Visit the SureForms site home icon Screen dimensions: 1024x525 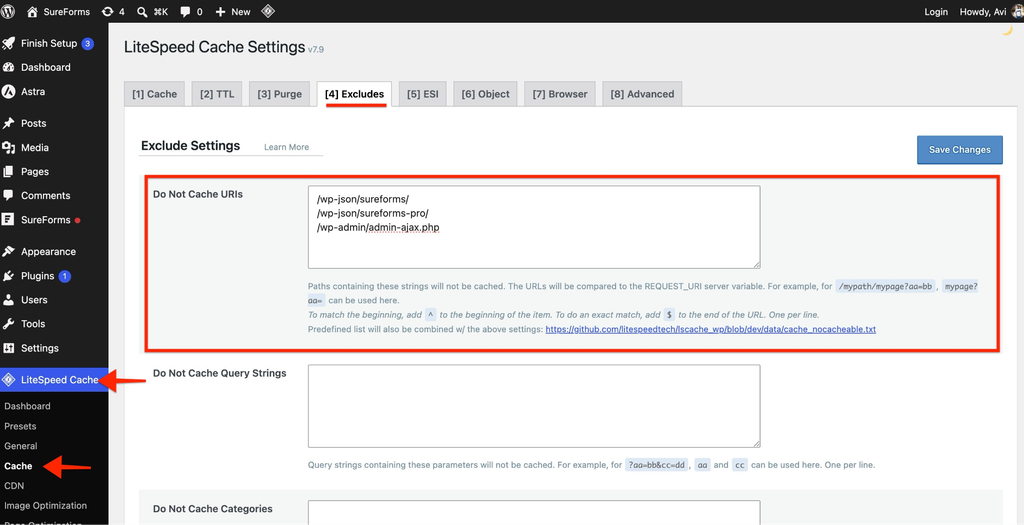coord(32,11)
